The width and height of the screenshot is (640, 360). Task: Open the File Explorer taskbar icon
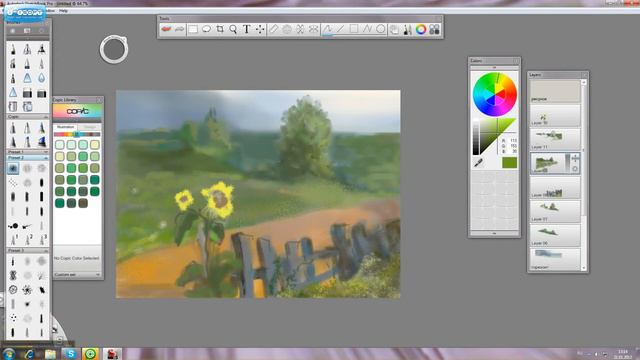click(x=50, y=354)
